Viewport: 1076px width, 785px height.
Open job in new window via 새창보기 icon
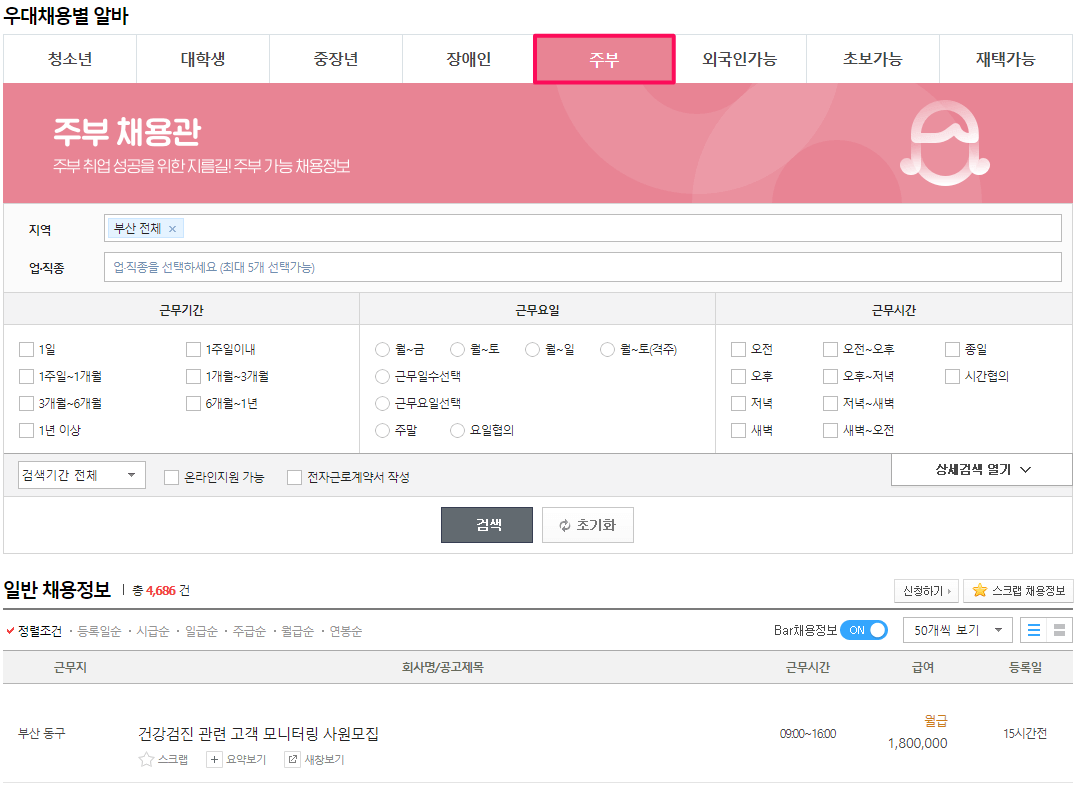pos(292,759)
